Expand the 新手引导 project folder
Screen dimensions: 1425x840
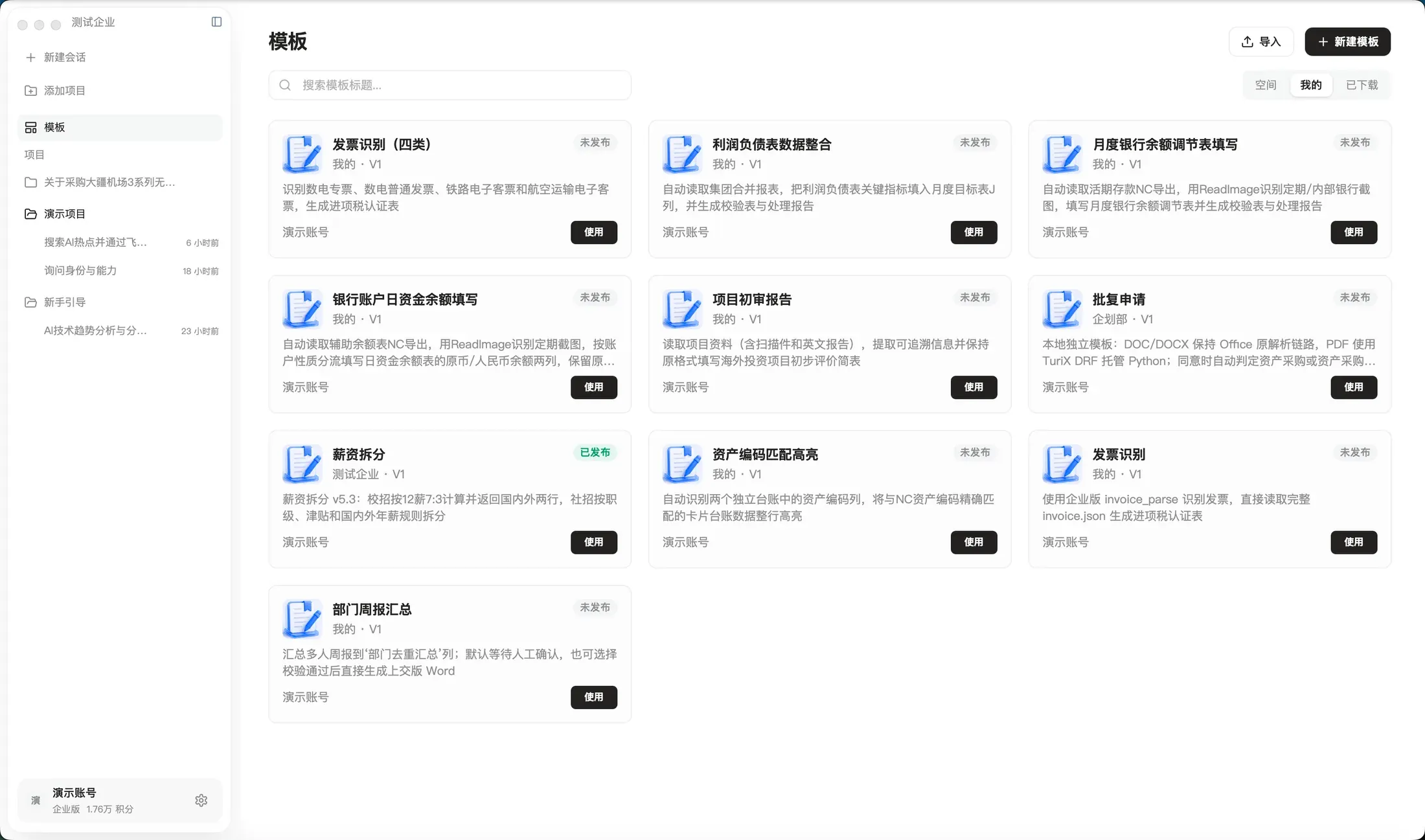[30, 302]
